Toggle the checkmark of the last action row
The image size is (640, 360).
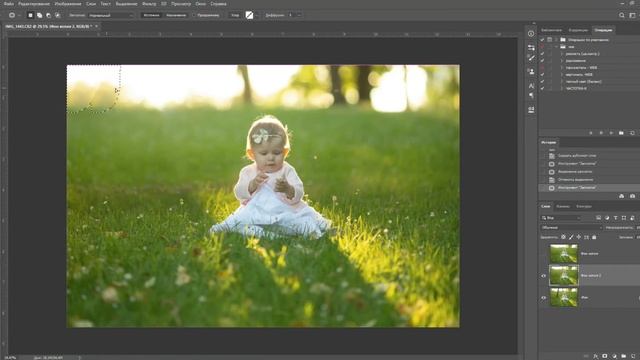[542, 88]
